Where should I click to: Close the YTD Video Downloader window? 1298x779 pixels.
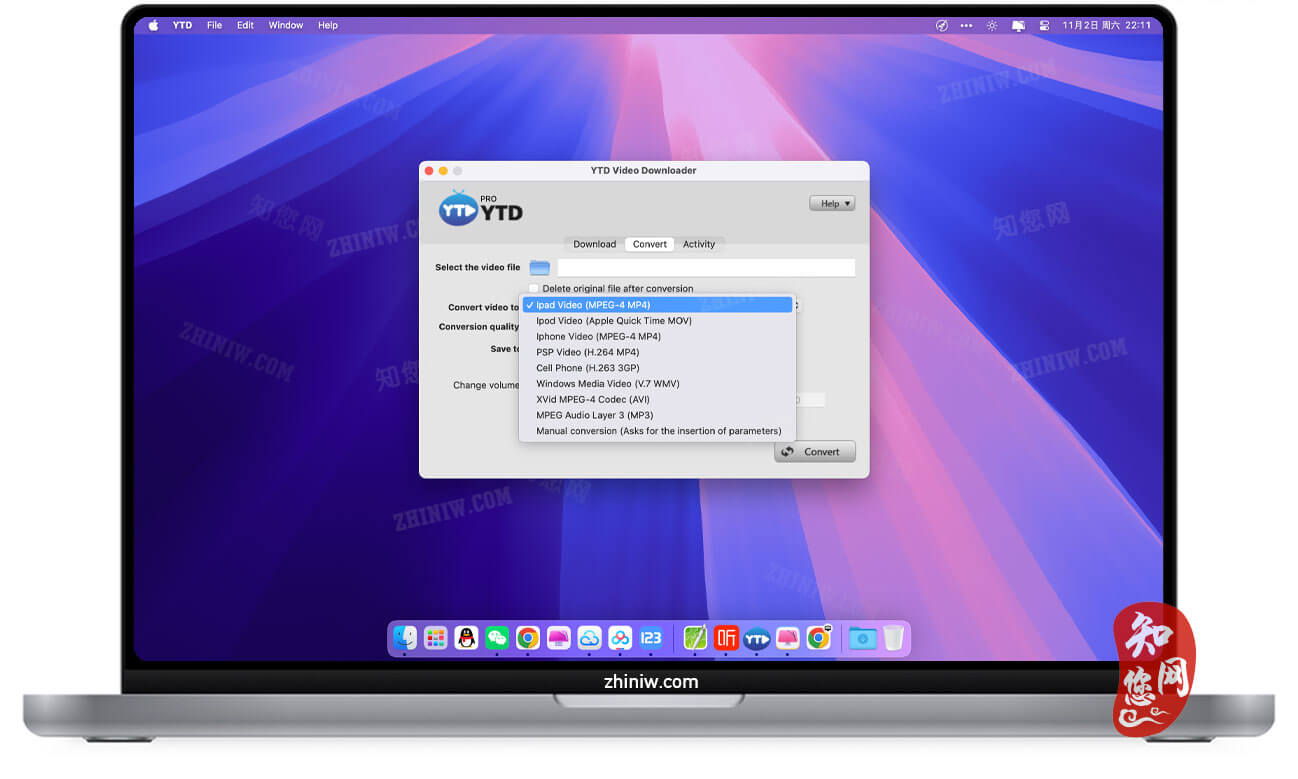430,171
